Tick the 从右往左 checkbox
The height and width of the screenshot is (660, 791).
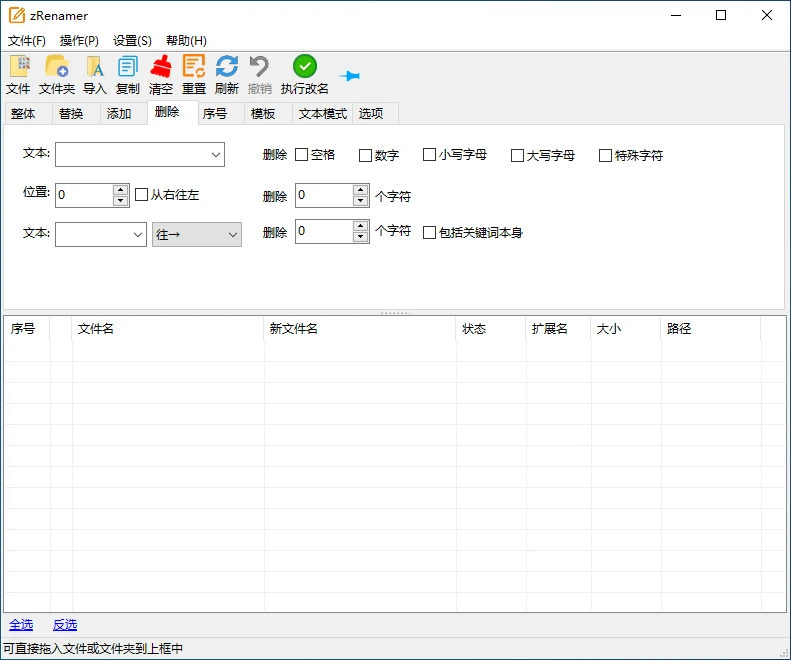tap(141, 195)
